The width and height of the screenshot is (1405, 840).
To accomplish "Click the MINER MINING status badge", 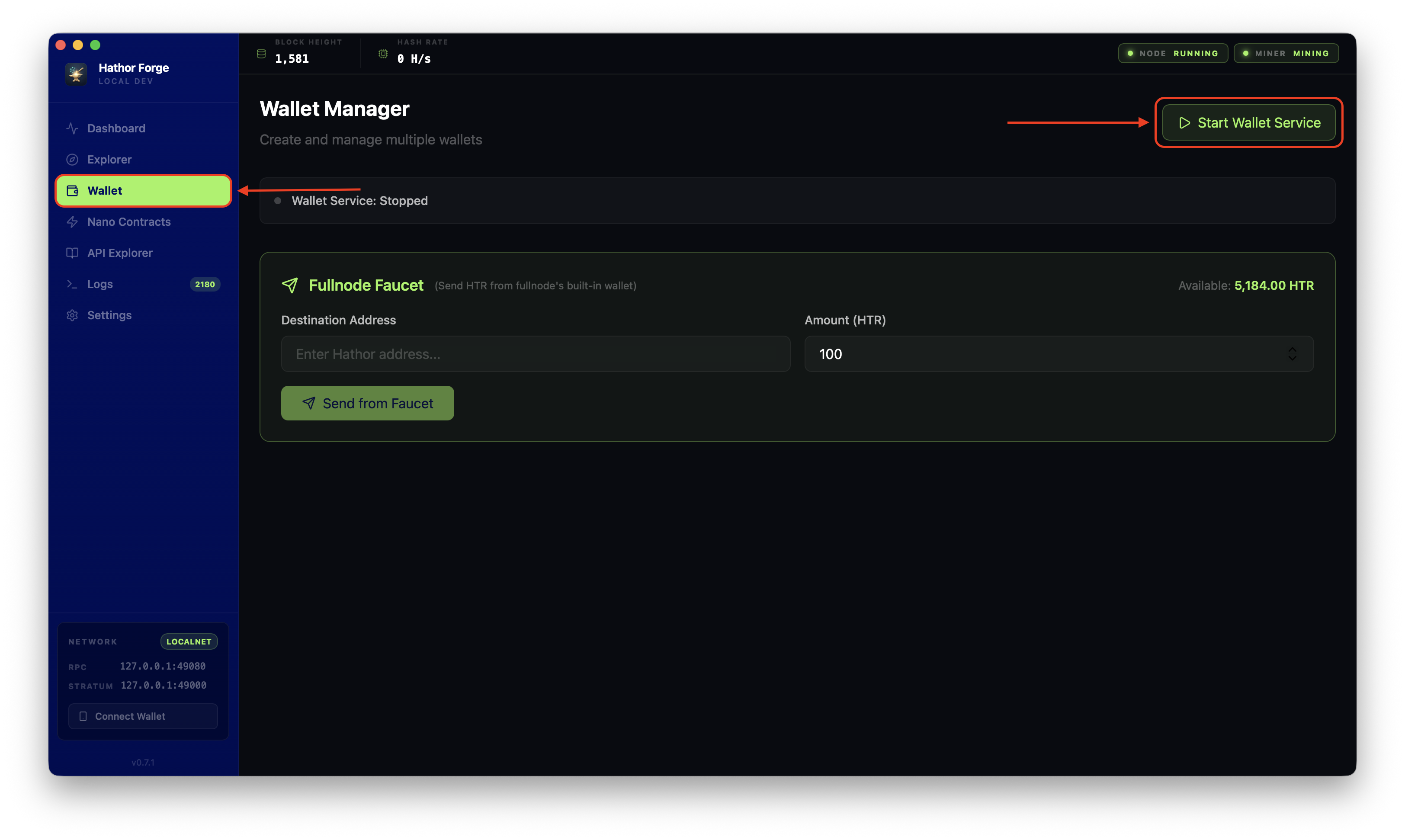I will [1286, 53].
